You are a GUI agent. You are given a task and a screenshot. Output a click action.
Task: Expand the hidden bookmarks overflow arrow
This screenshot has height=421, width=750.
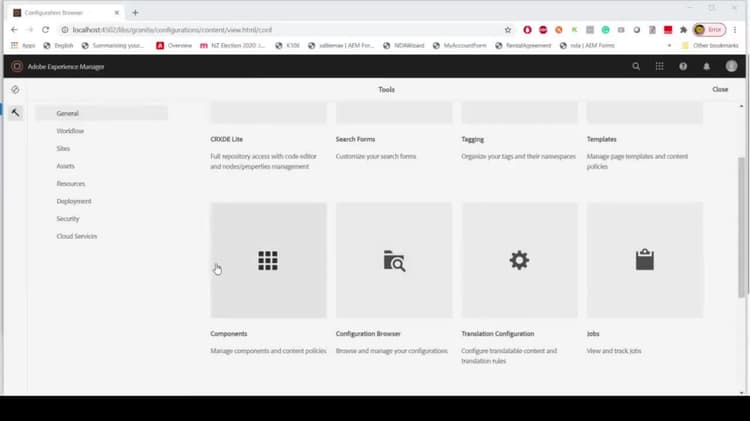click(669, 45)
